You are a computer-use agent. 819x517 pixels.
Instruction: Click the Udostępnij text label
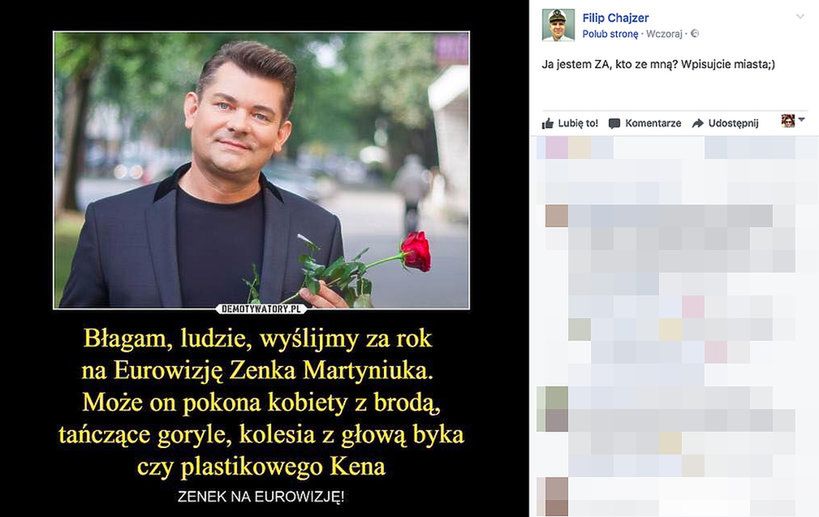tap(733, 123)
